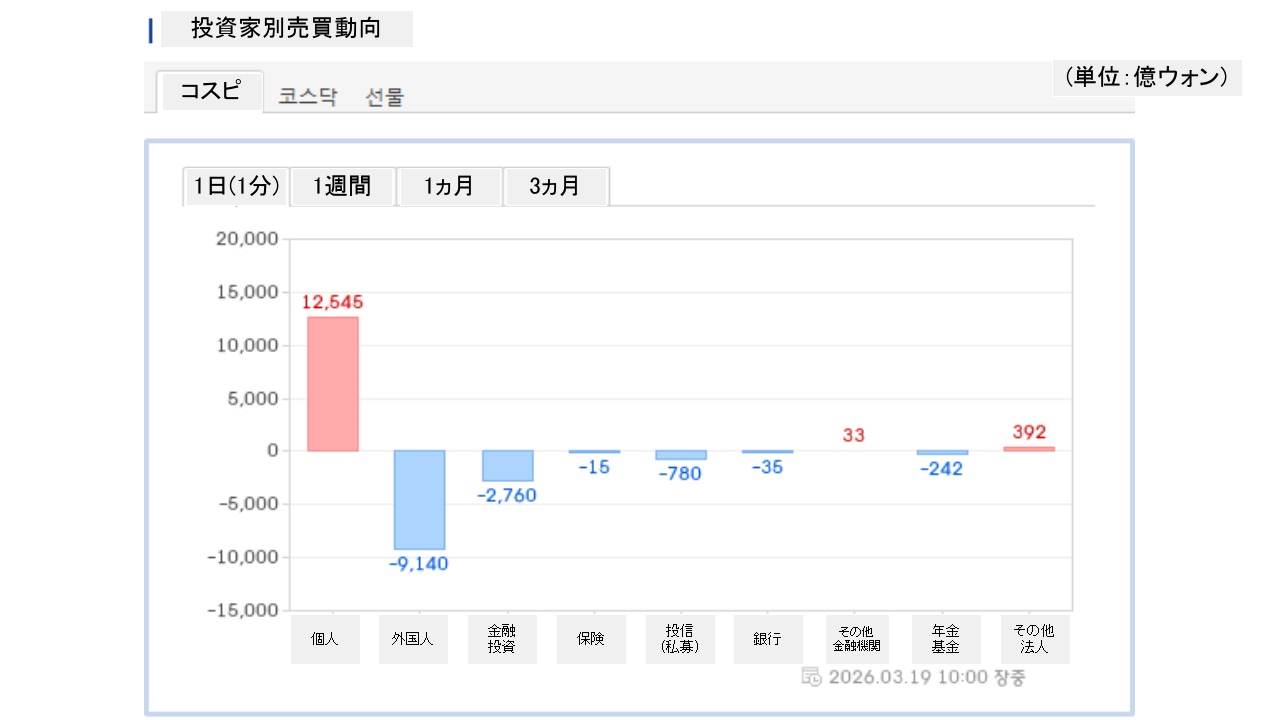Image resolution: width=1280 pixels, height=720 pixels.
Task: Switch chart to 1週間 period
Action: (342, 186)
